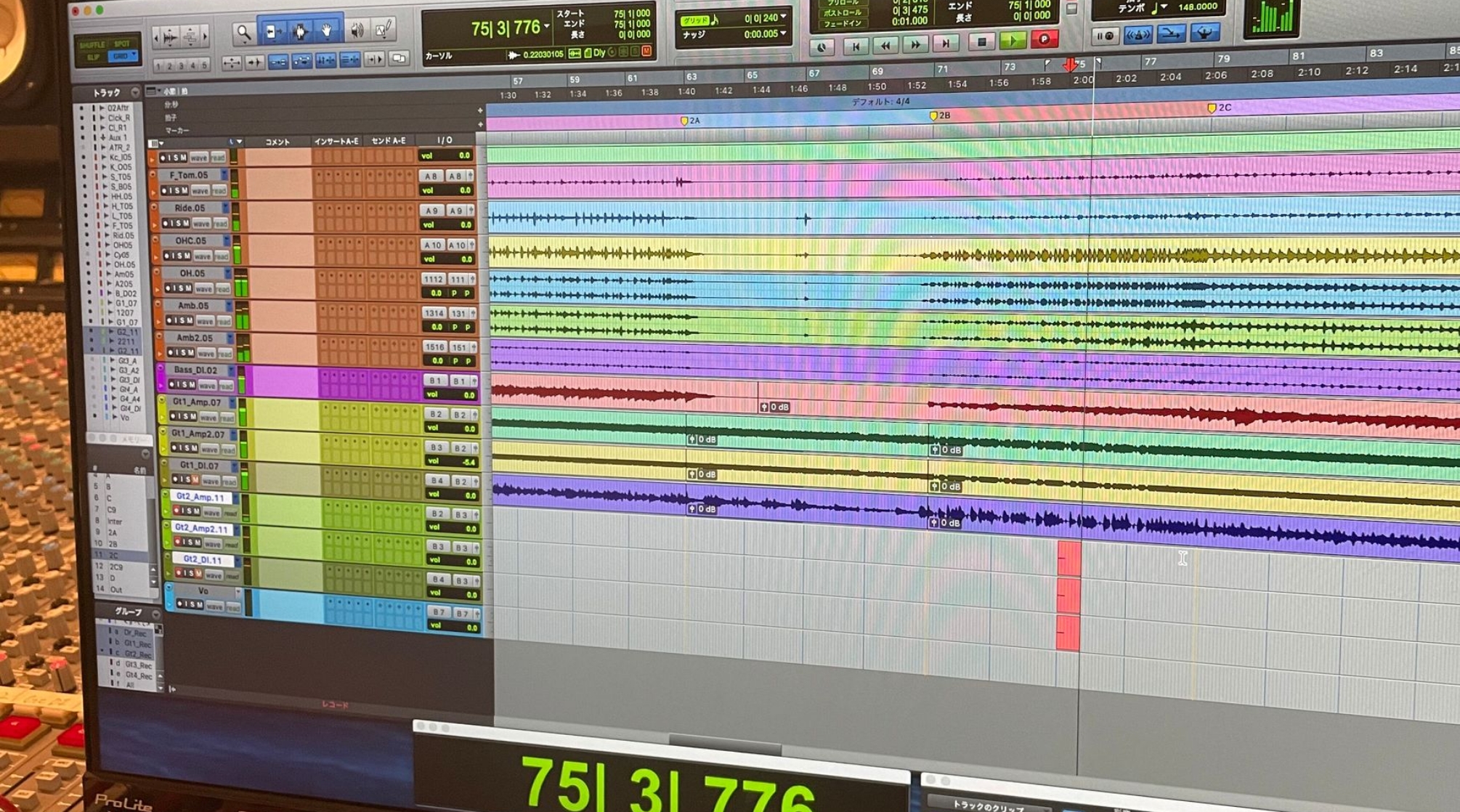Select zoom preset 3
This screenshot has height=812, width=1460.
182,65
